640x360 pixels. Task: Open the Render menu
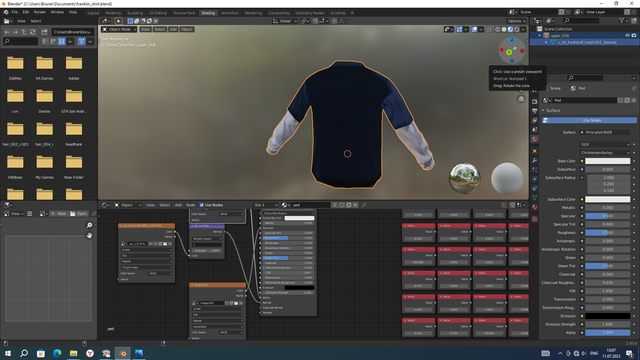coord(40,12)
